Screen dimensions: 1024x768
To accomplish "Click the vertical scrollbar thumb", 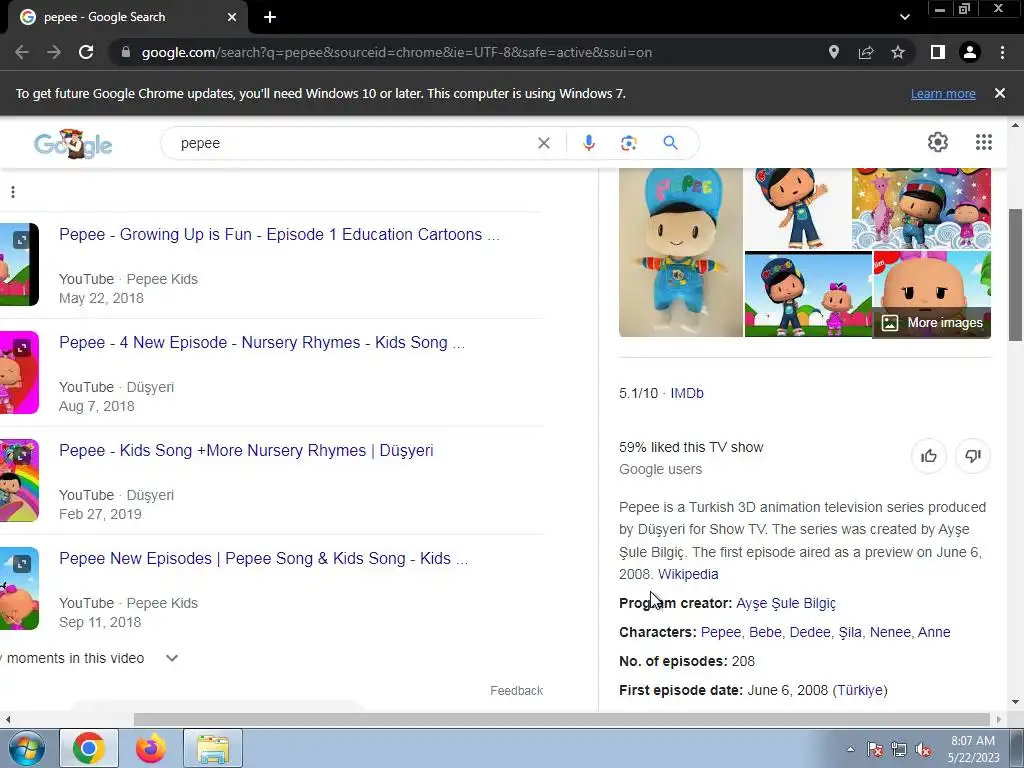I will 1015,274.
